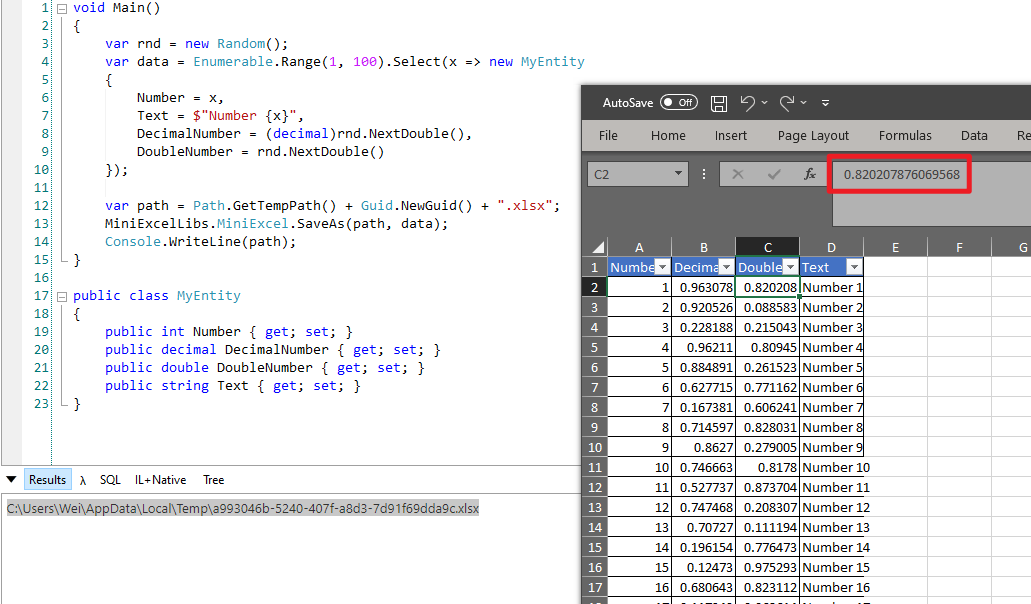This screenshot has height=604, width=1031.
Task: Collapse the MyEntity class code region
Action: [61, 295]
